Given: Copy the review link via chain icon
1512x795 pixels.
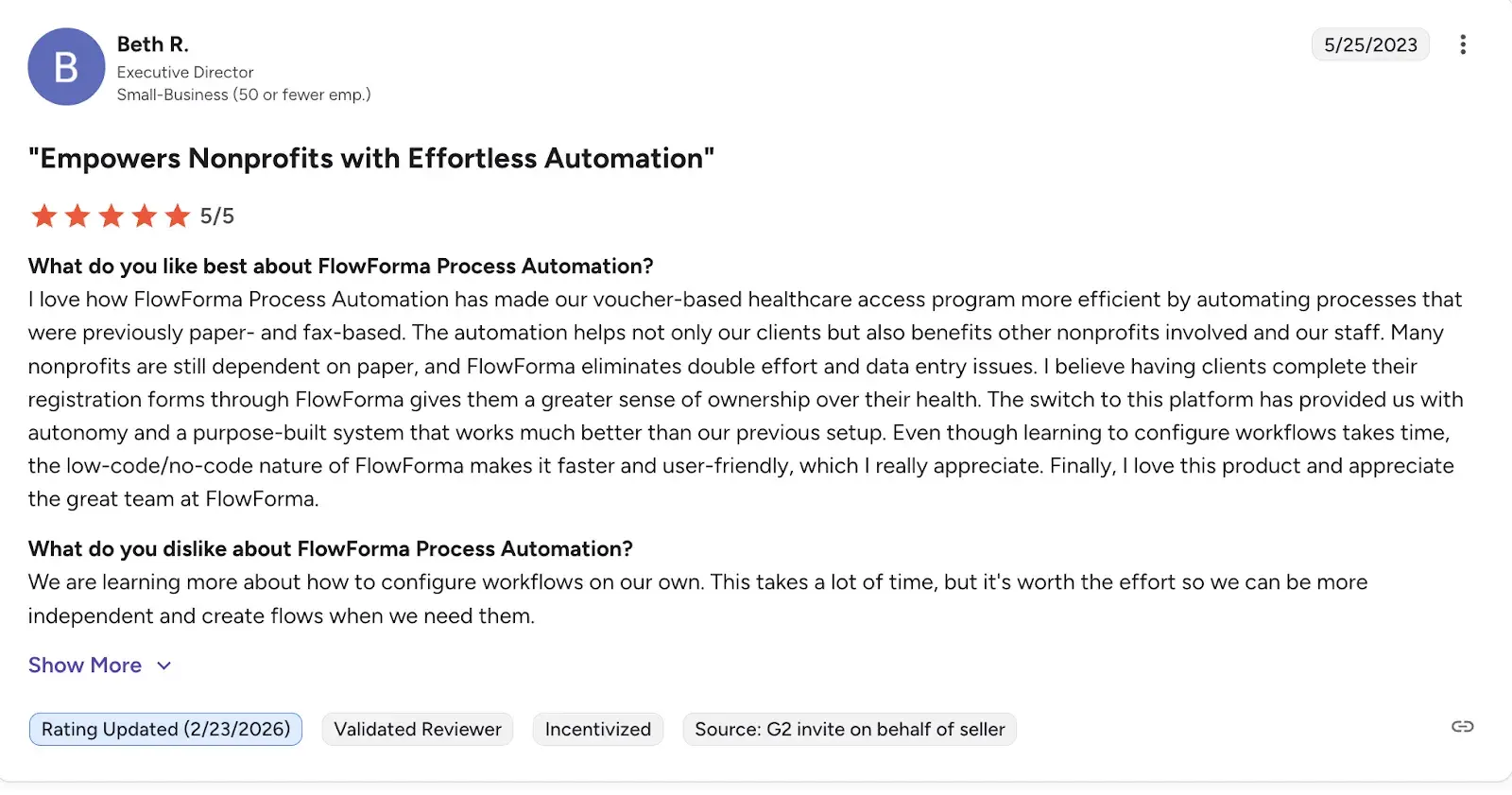Looking at the screenshot, I should tap(1462, 727).
